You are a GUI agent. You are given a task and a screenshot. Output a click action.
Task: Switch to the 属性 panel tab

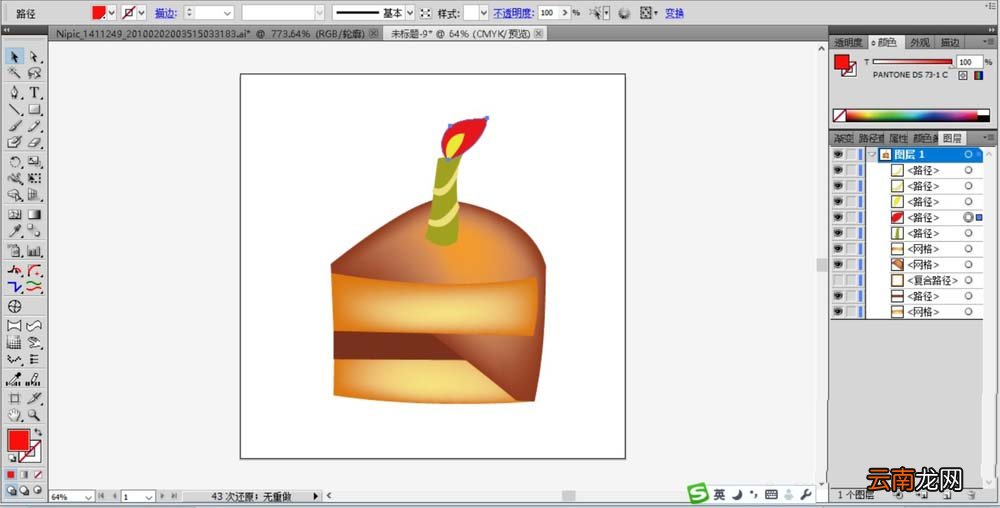[898, 138]
